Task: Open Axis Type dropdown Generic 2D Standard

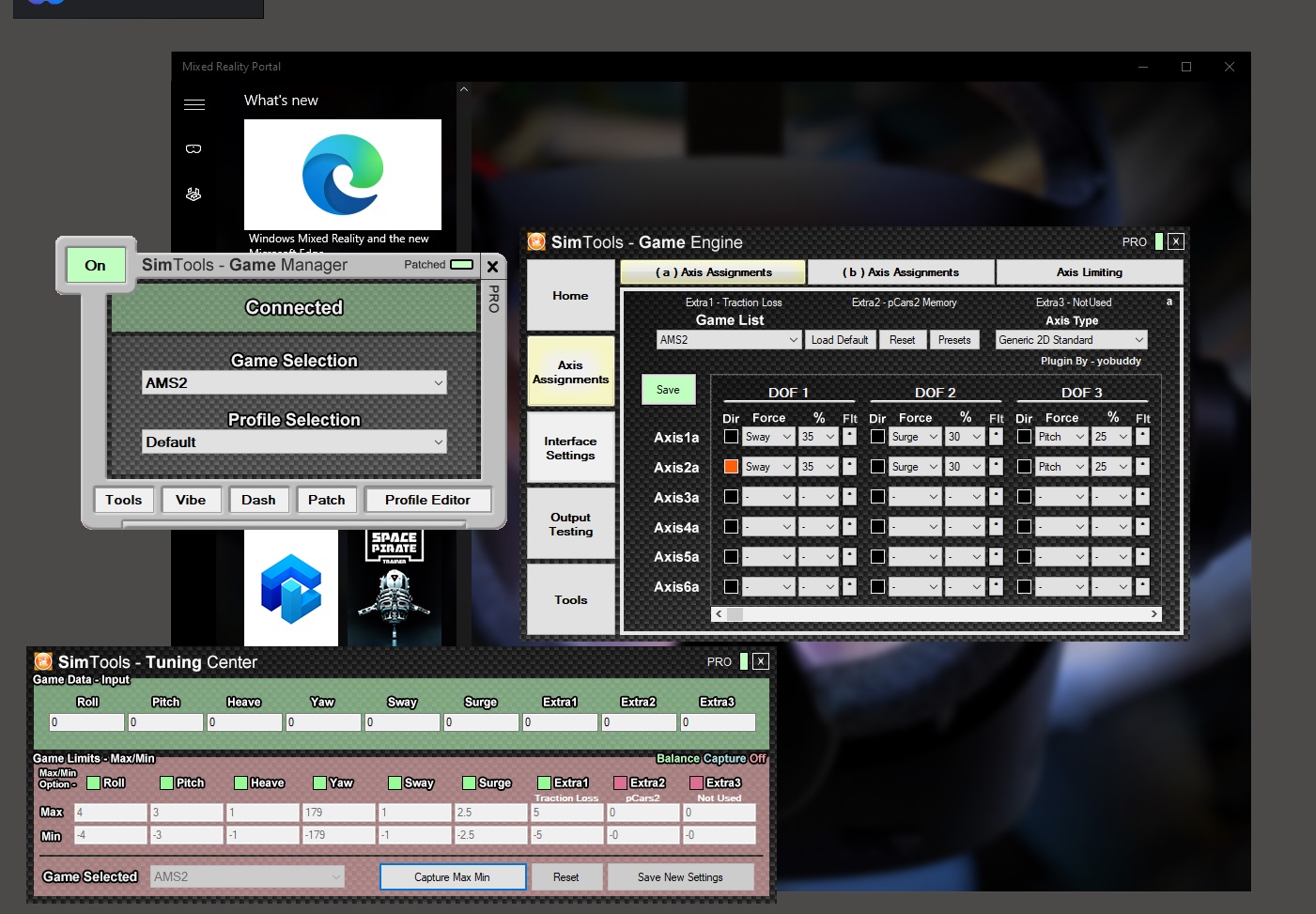Action: 1072,340
